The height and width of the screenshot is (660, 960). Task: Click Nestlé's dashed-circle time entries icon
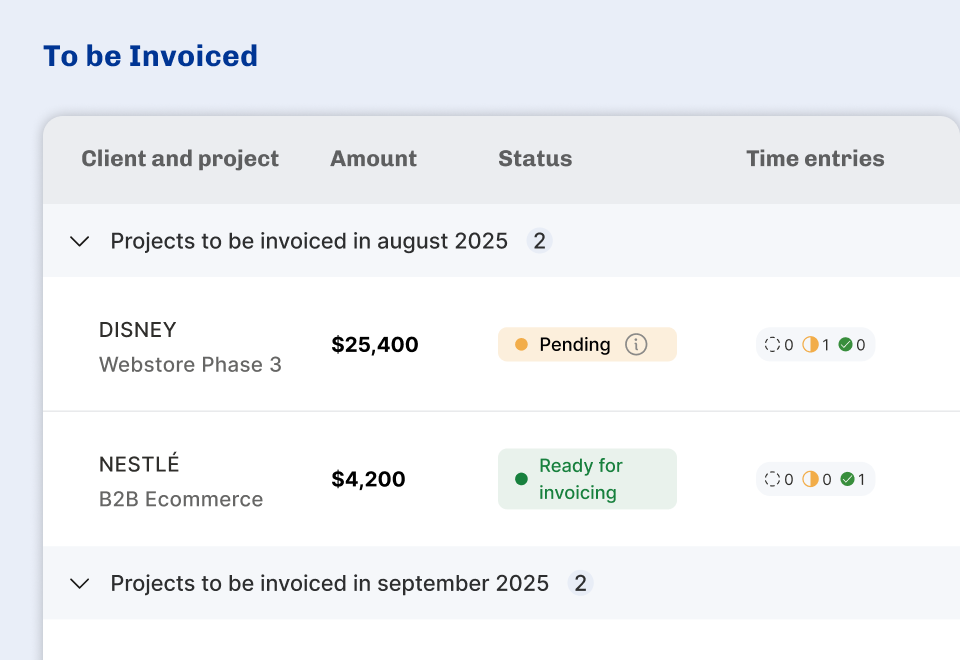pos(772,479)
